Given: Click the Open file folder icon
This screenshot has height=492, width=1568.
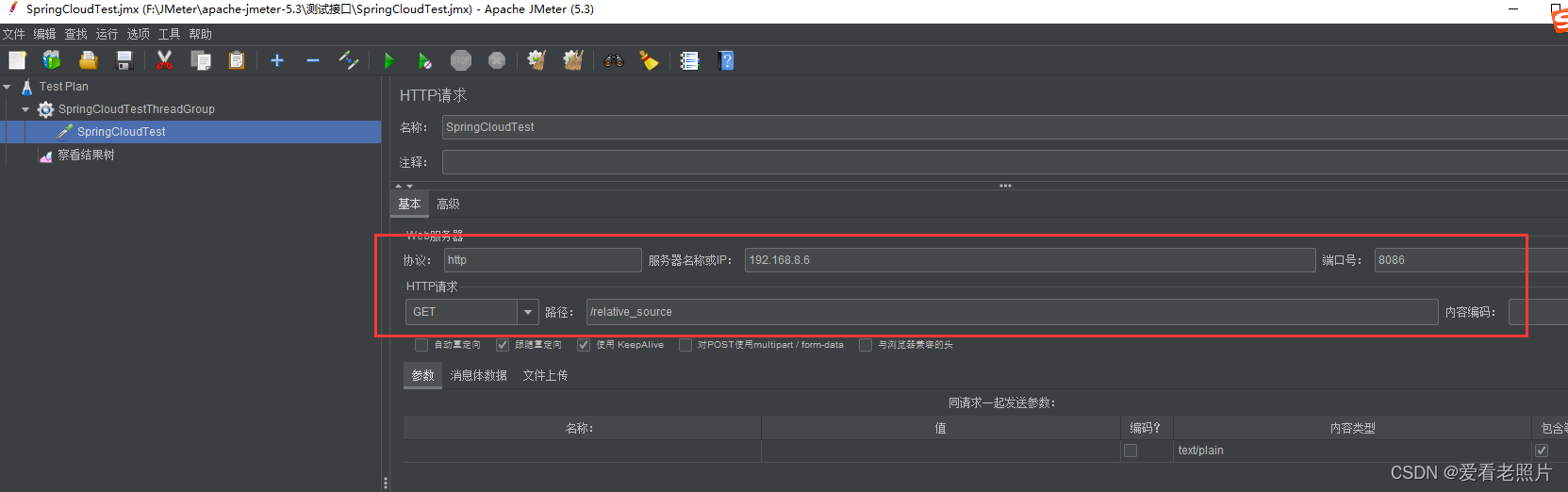Looking at the screenshot, I should point(88,60).
